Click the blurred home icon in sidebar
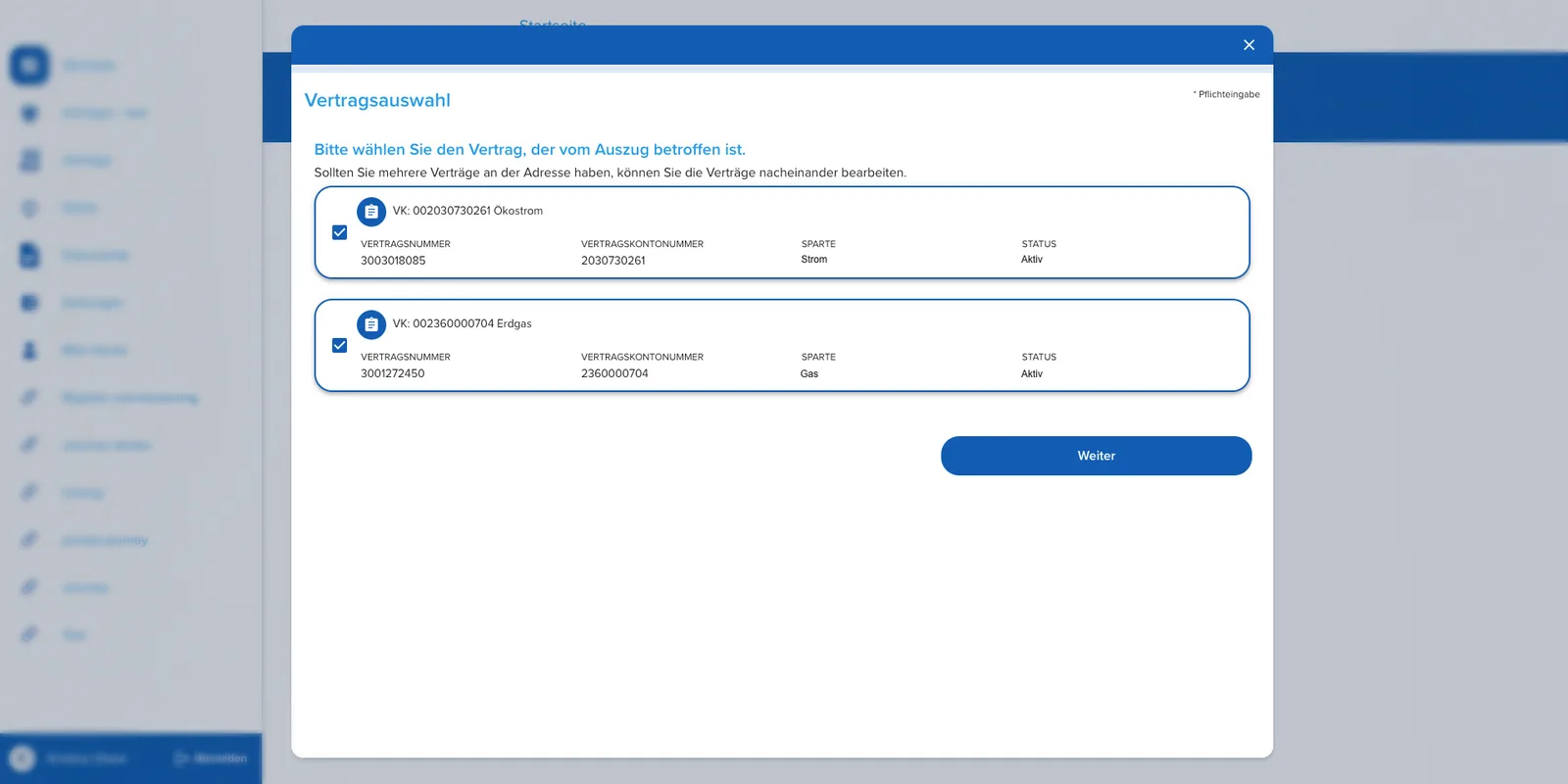Viewport: 1568px width, 784px height. [29, 66]
